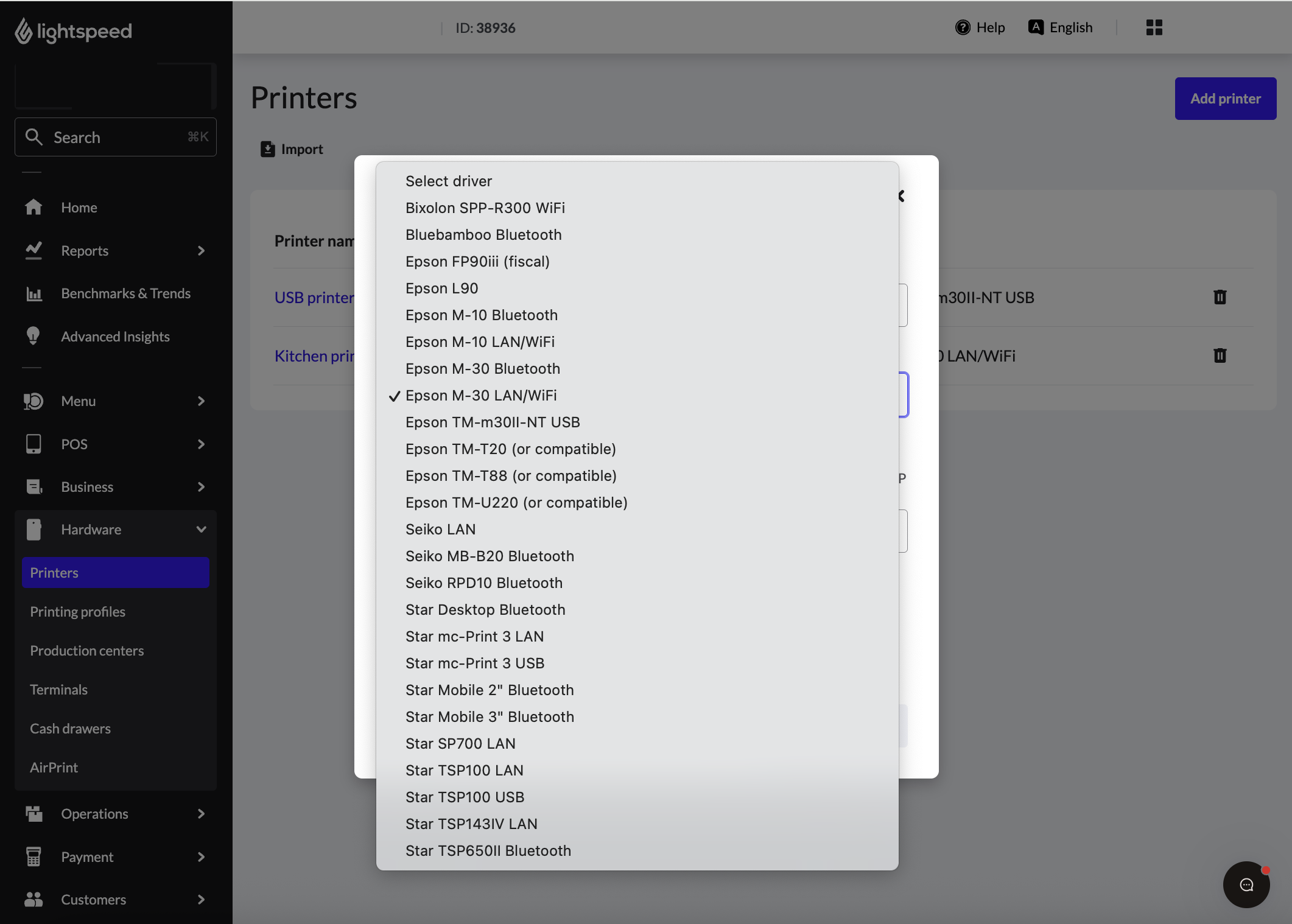Screen dimensions: 1292x924
Task: Click the Lightspeed logo icon
Action: pos(23,31)
